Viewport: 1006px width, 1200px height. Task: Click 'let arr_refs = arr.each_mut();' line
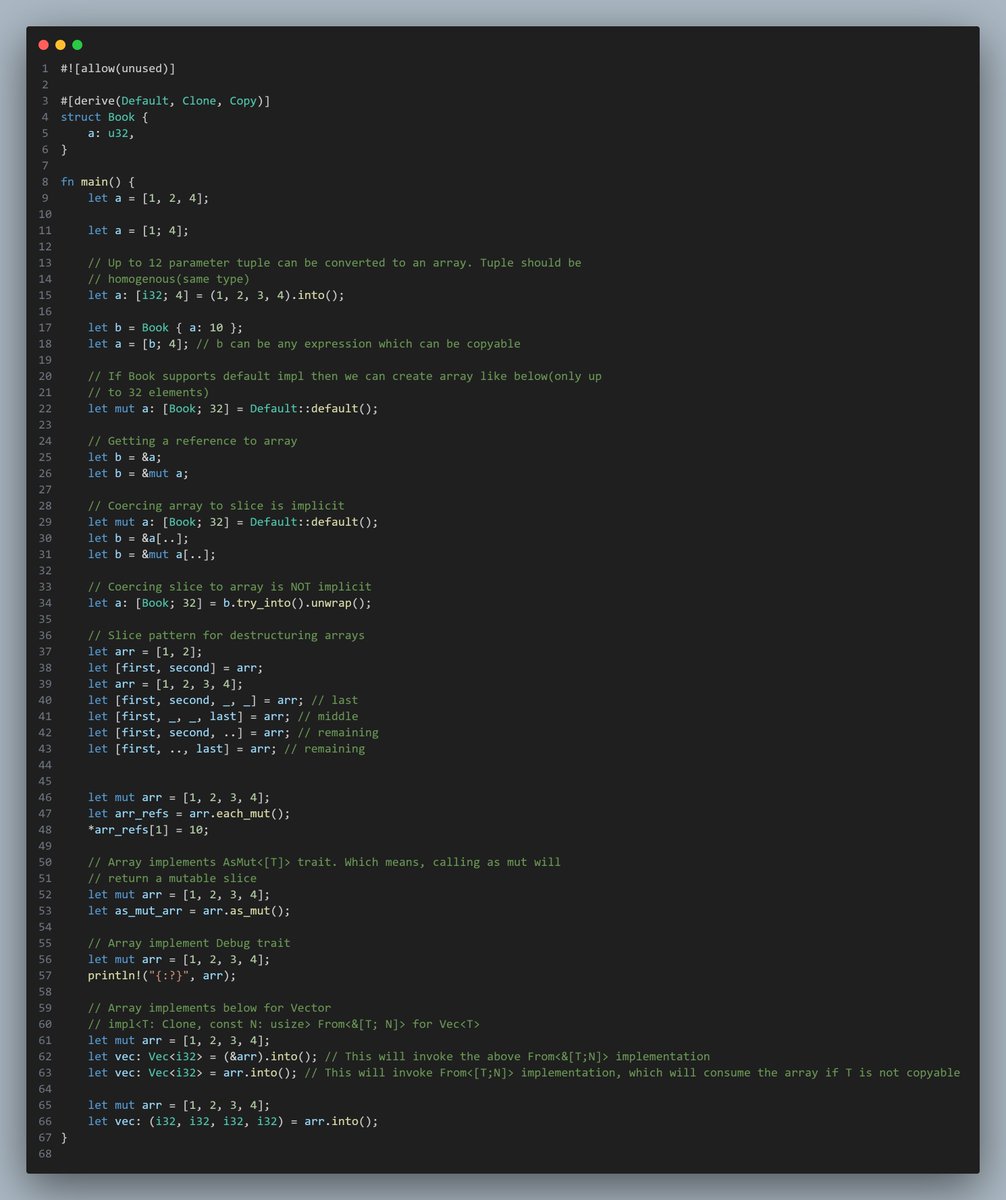click(189, 813)
